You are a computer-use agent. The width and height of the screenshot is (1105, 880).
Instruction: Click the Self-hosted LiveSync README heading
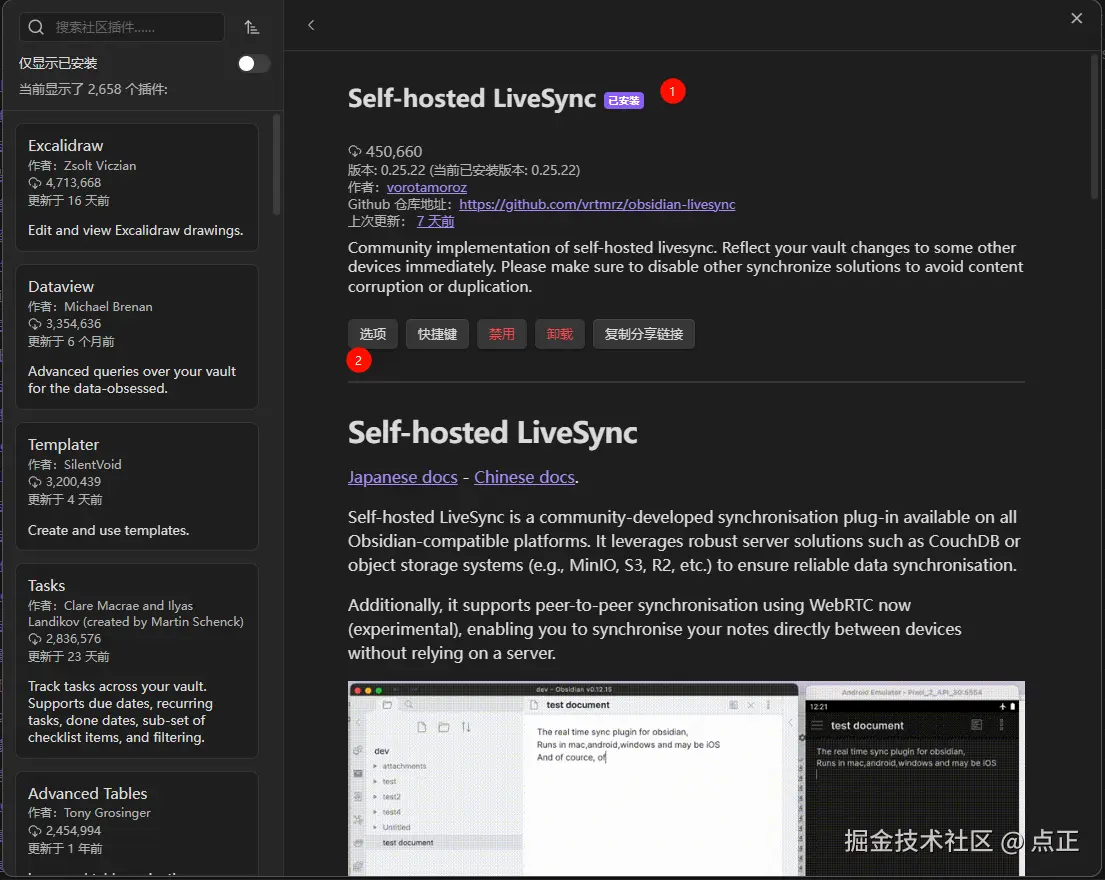493,433
